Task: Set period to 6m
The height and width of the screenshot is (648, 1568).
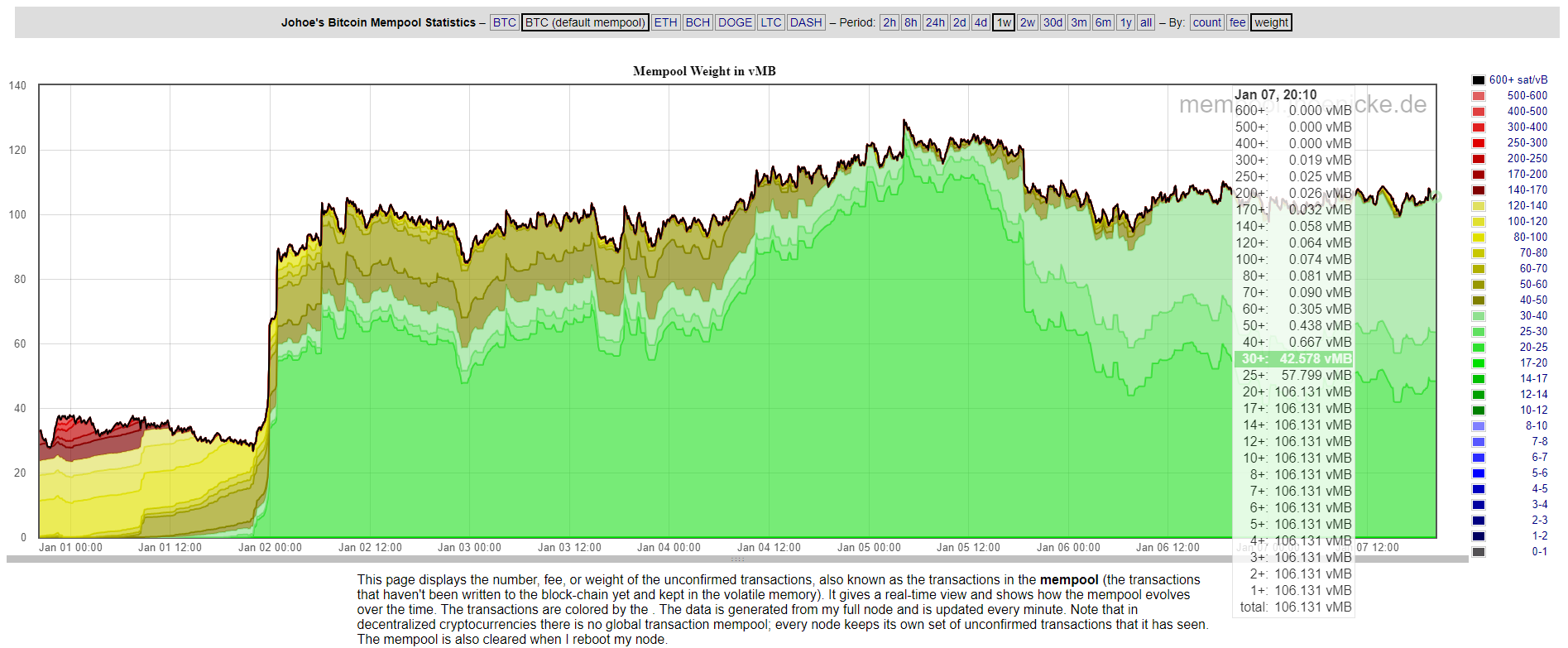Action: [1103, 22]
